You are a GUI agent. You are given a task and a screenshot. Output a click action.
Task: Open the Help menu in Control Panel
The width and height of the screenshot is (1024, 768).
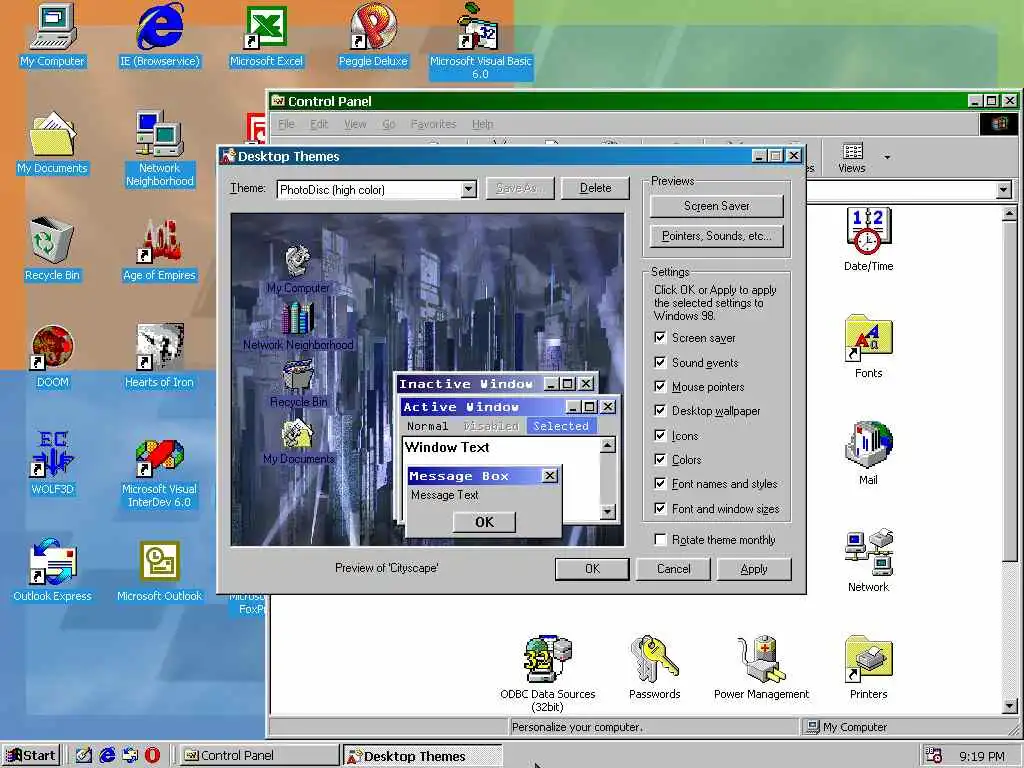(483, 124)
